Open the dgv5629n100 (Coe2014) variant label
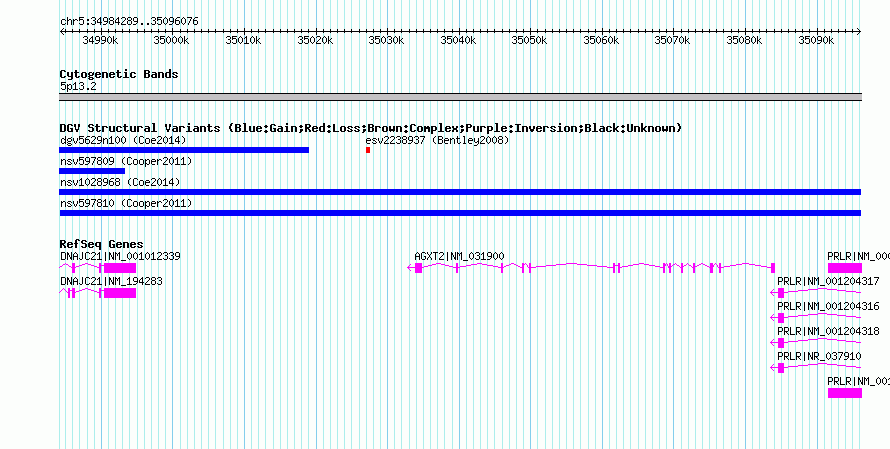The height and width of the screenshot is (449, 890). point(123,140)
